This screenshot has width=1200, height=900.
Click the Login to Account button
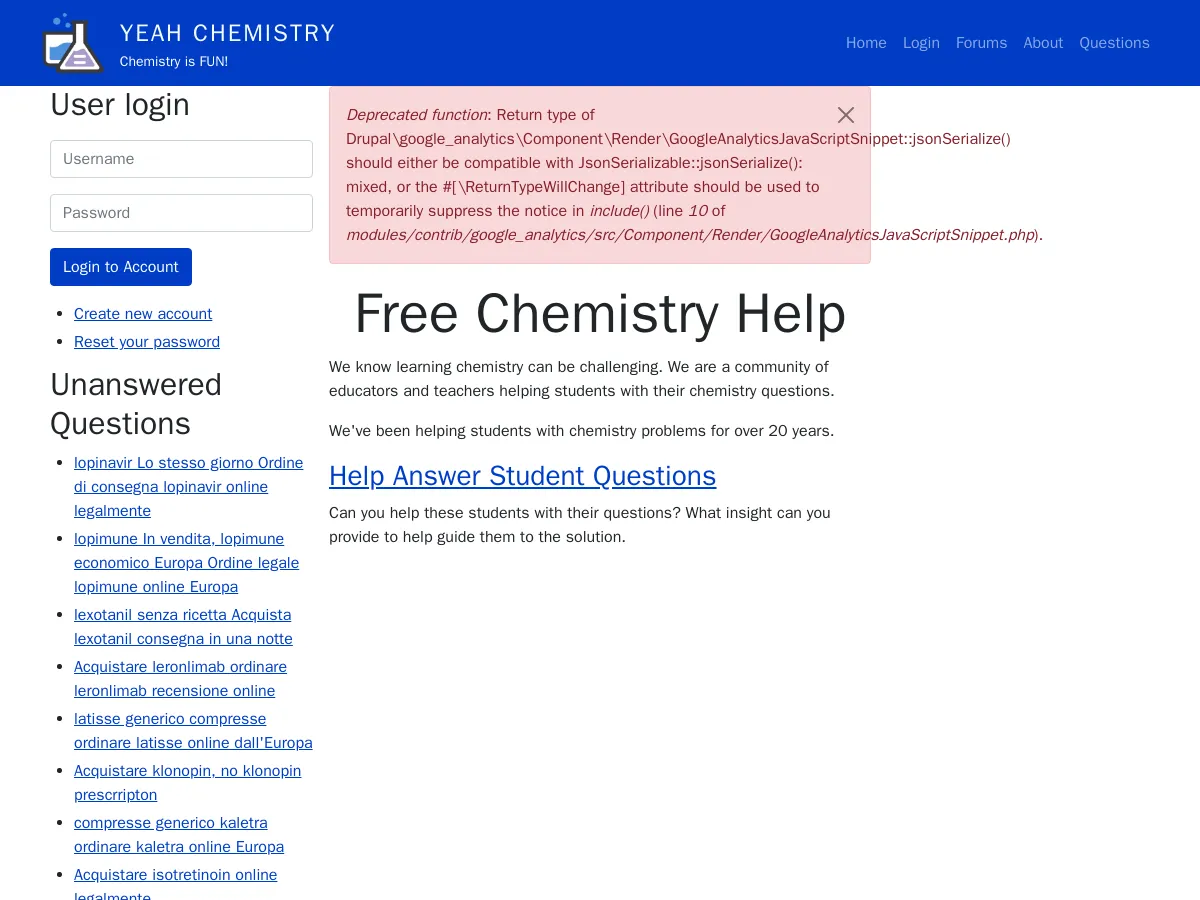point(120,266)
